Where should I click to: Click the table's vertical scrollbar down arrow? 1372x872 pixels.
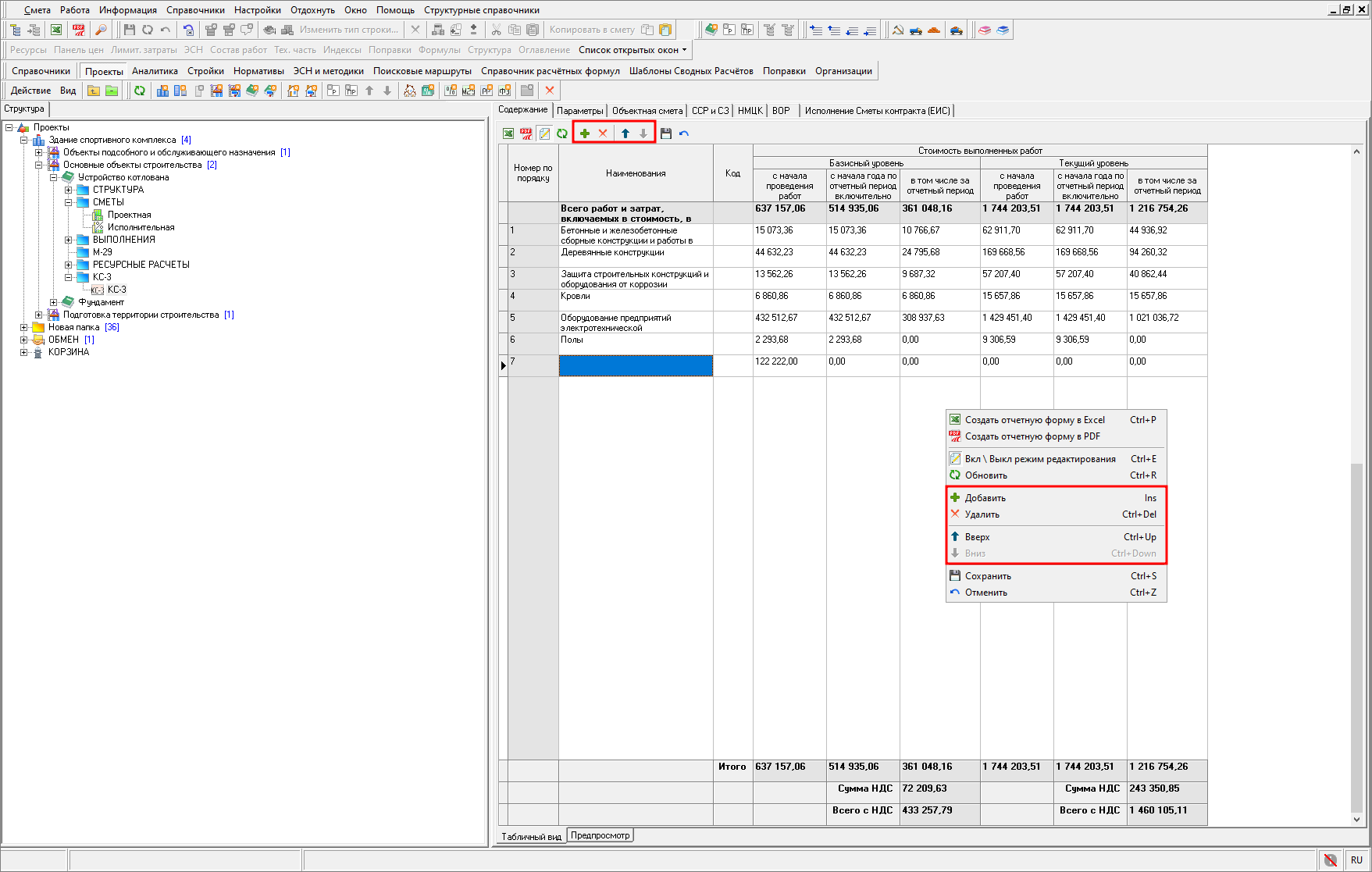pyautogui.click(x=1356, y=819)
